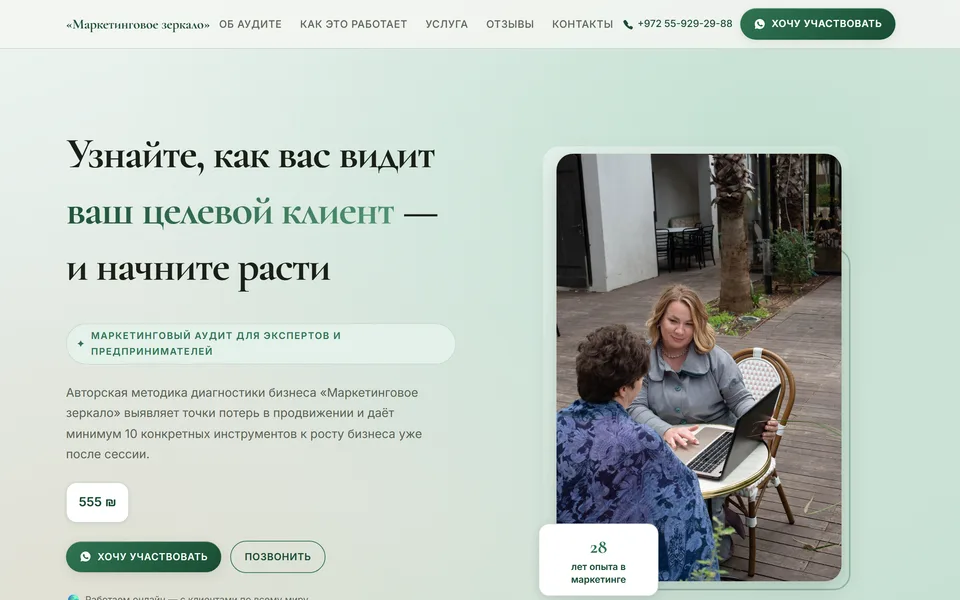Click the phone handset icon in header
The height and width of the screenshot is (600, 960).
[x=628, y=24]
